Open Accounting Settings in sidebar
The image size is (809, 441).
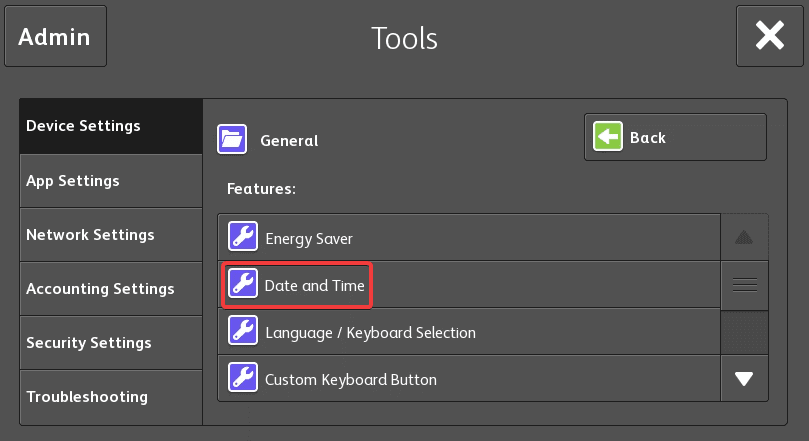pyautogui.click(x=110, y=289)
